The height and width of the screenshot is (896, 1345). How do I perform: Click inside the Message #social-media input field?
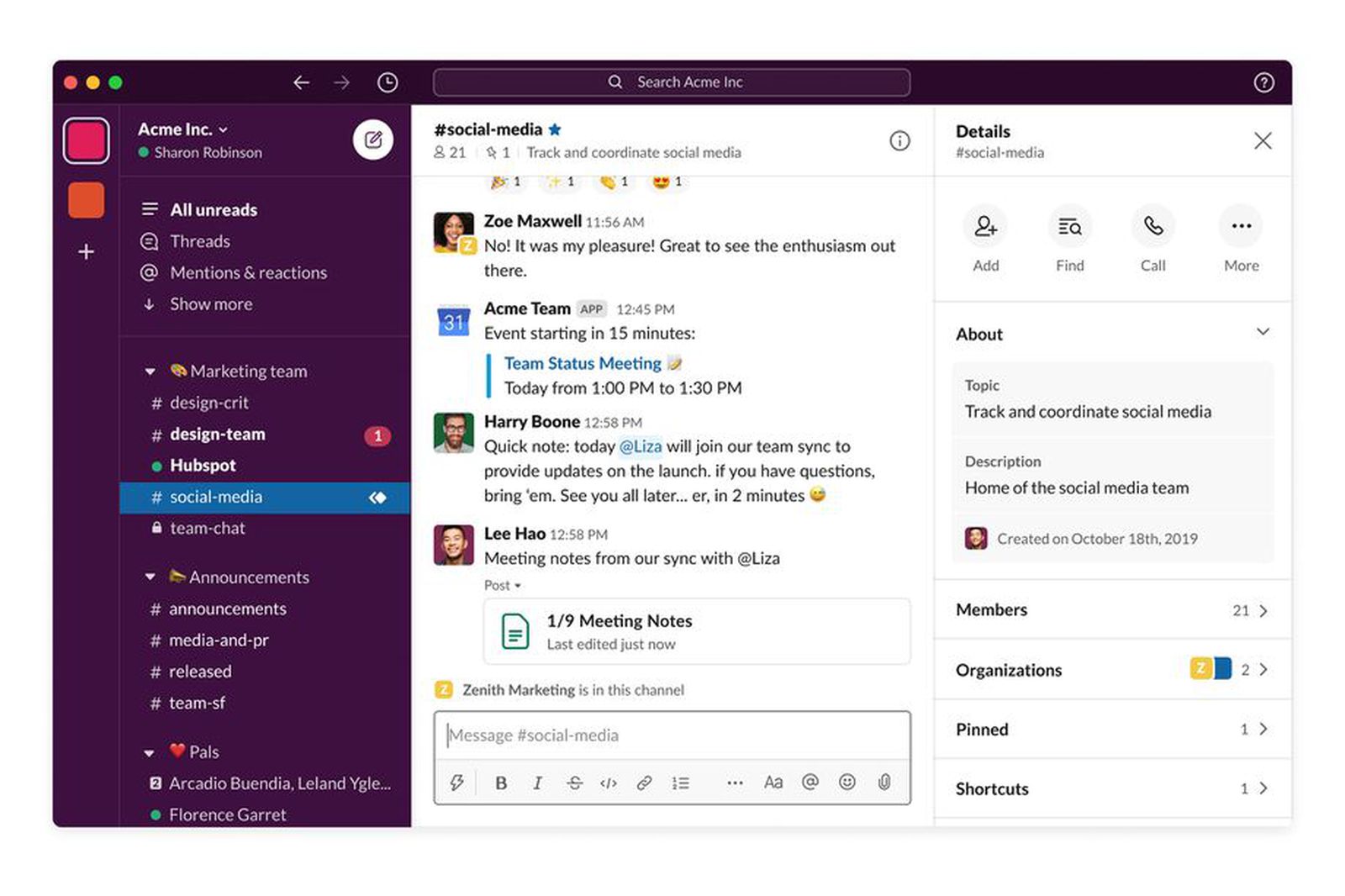(x=671, y=735)
